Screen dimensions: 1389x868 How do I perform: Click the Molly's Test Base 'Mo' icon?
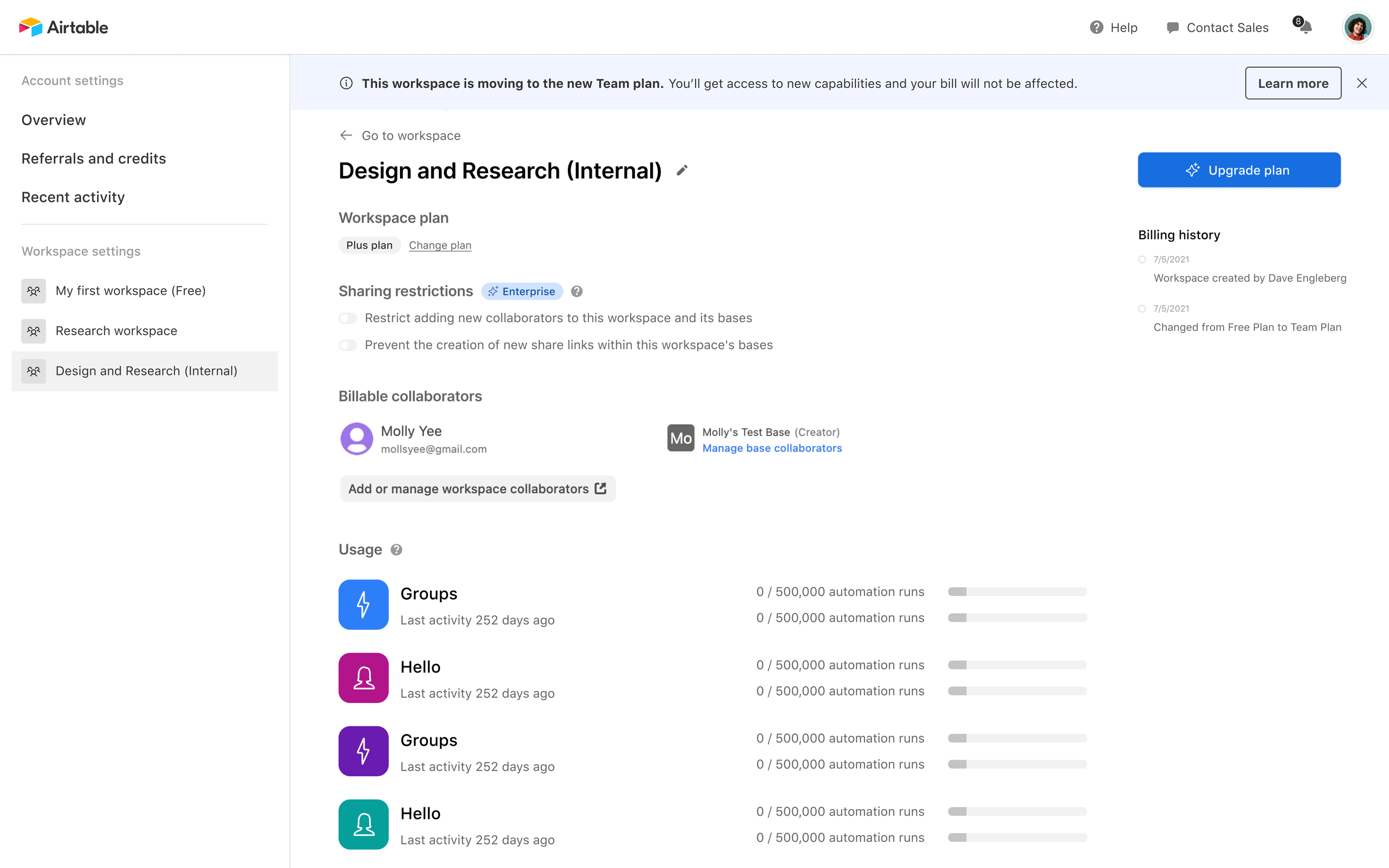pos(681,438)
